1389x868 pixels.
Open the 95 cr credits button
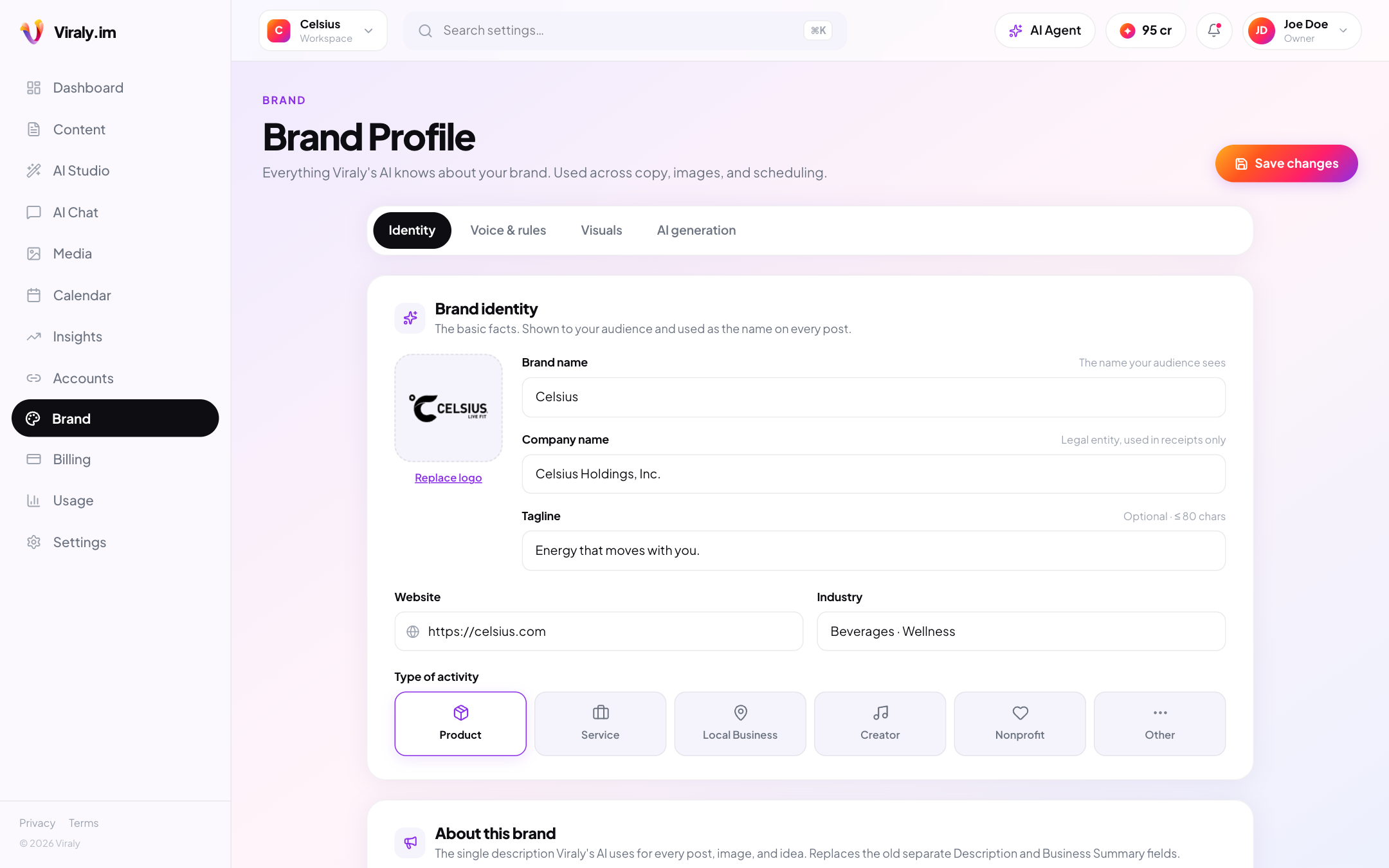pyautogui.click(x=1146, y=30)
